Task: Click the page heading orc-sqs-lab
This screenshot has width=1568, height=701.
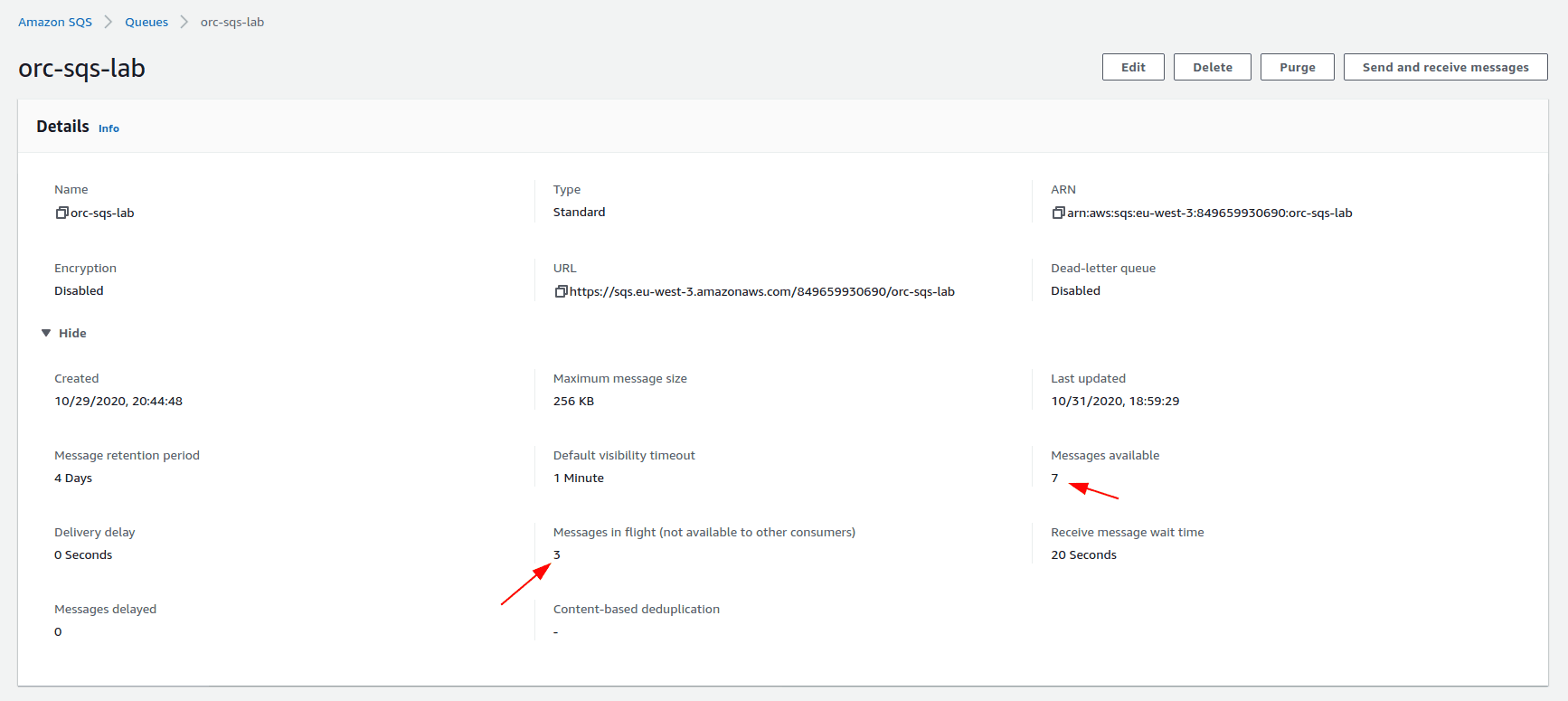Action: coord(82,69)
